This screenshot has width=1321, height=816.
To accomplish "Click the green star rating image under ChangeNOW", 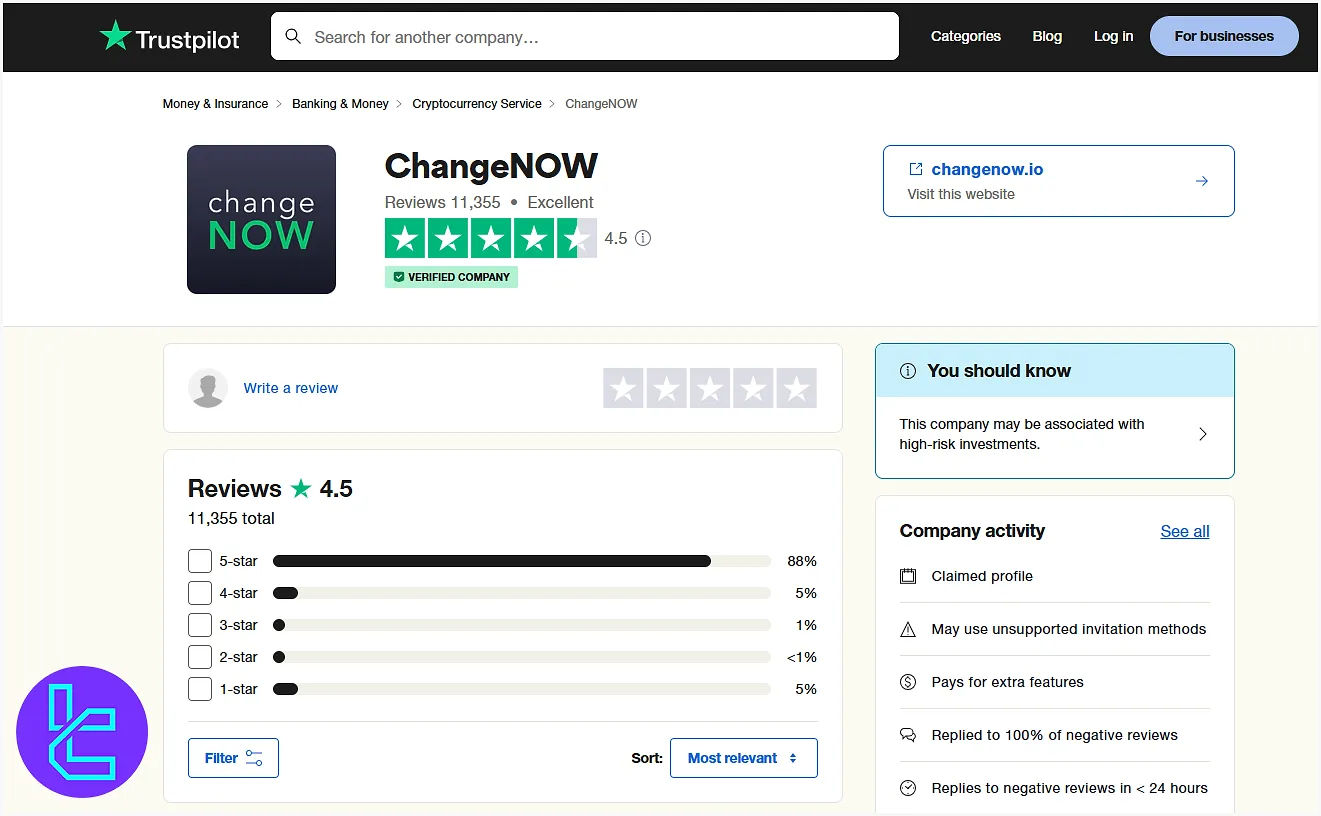I will (x=491, y=238).
